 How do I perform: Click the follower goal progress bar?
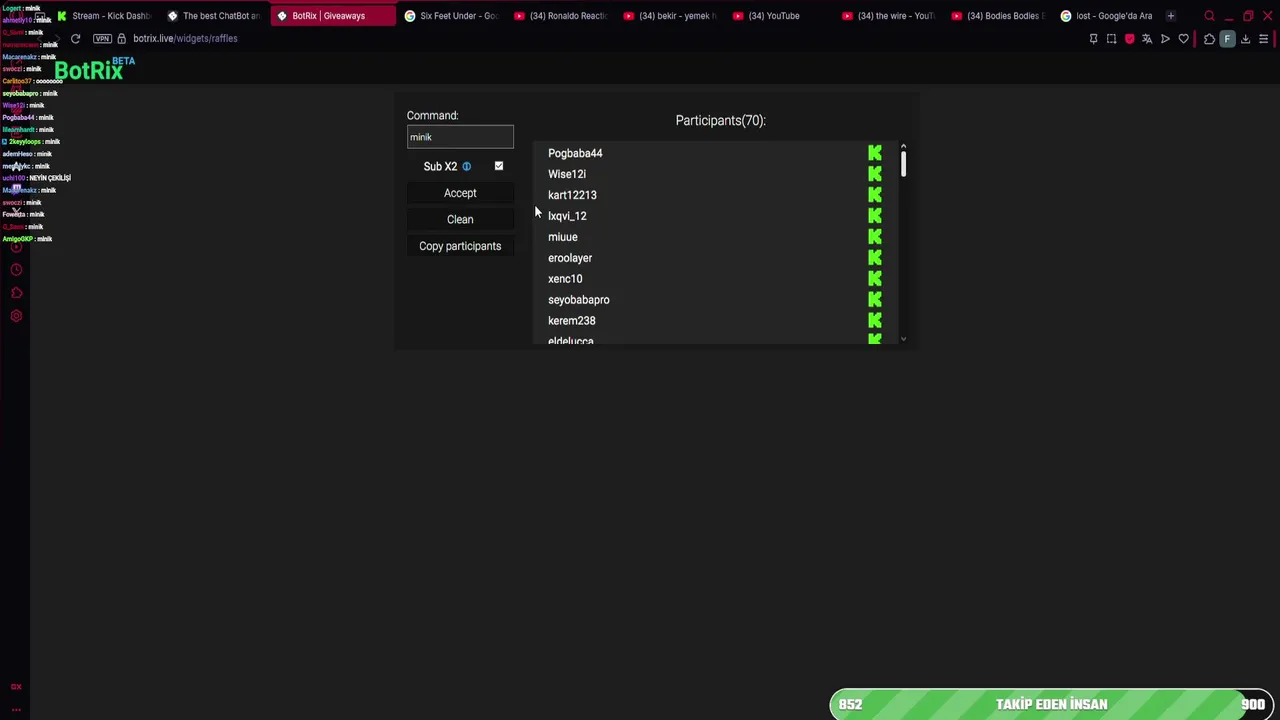point(1052,704)
